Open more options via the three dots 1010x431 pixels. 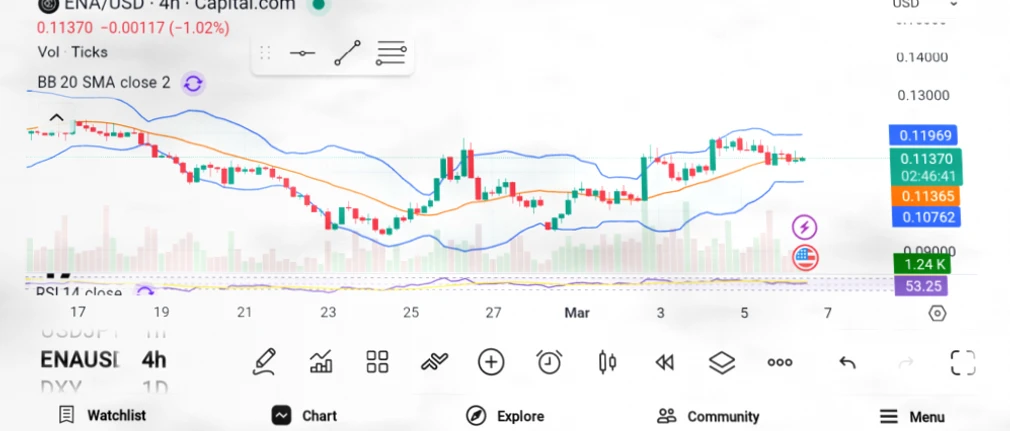click(x=780, y=362)
